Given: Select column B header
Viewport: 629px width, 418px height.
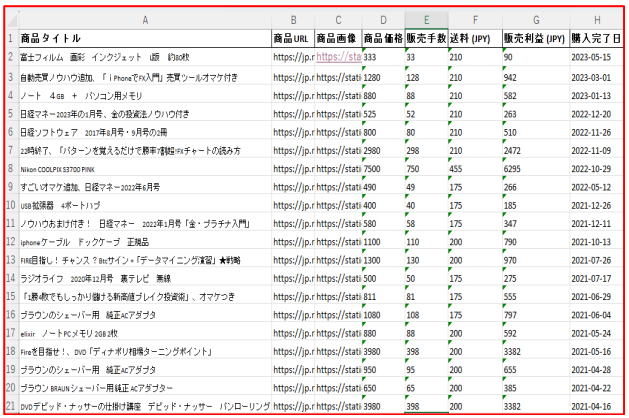Looking at the screenshot, I should (293, 20).
